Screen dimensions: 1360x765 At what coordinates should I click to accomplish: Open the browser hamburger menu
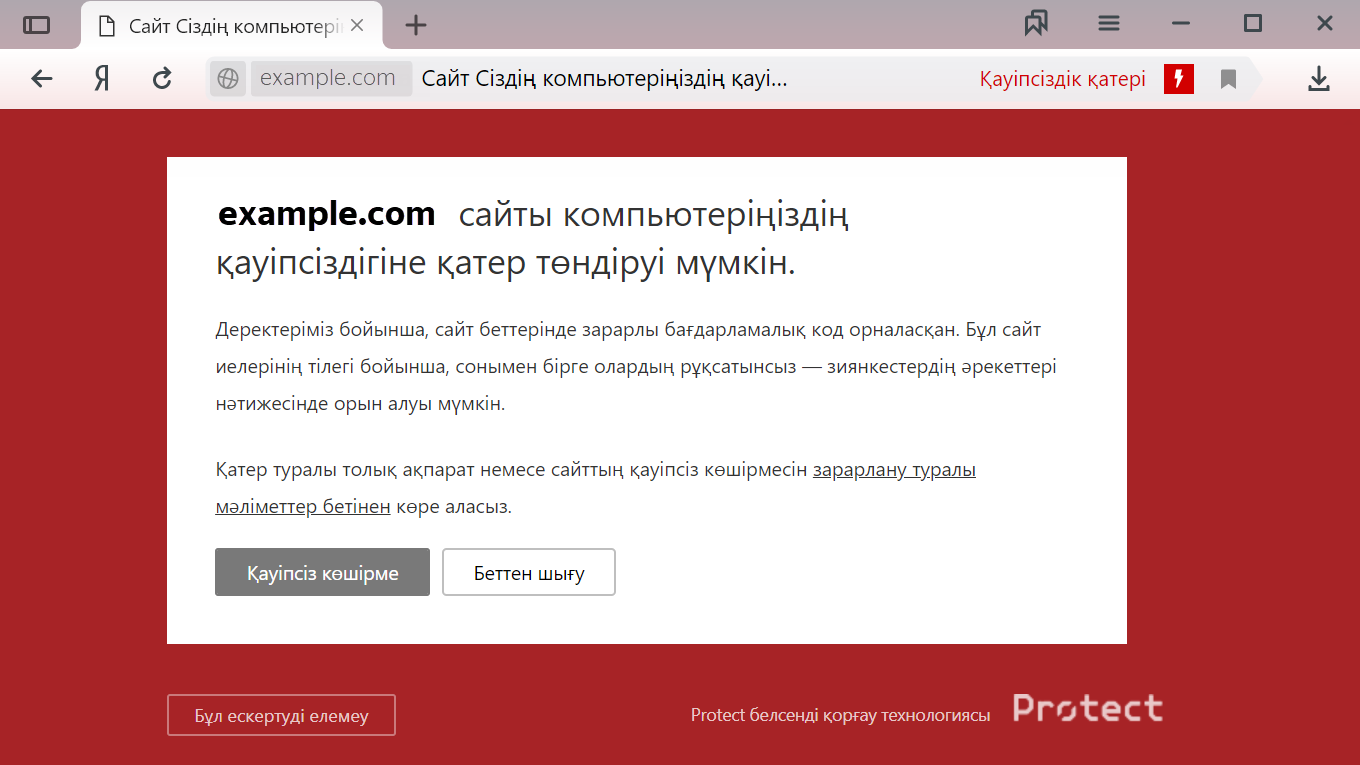(x=1109, y=24)
